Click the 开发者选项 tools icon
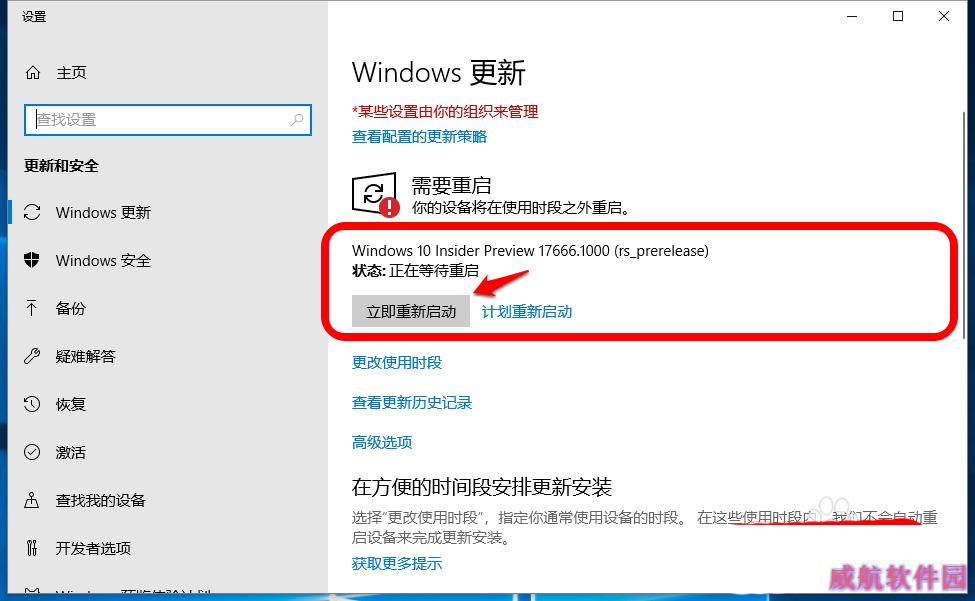 coord(32,548)
